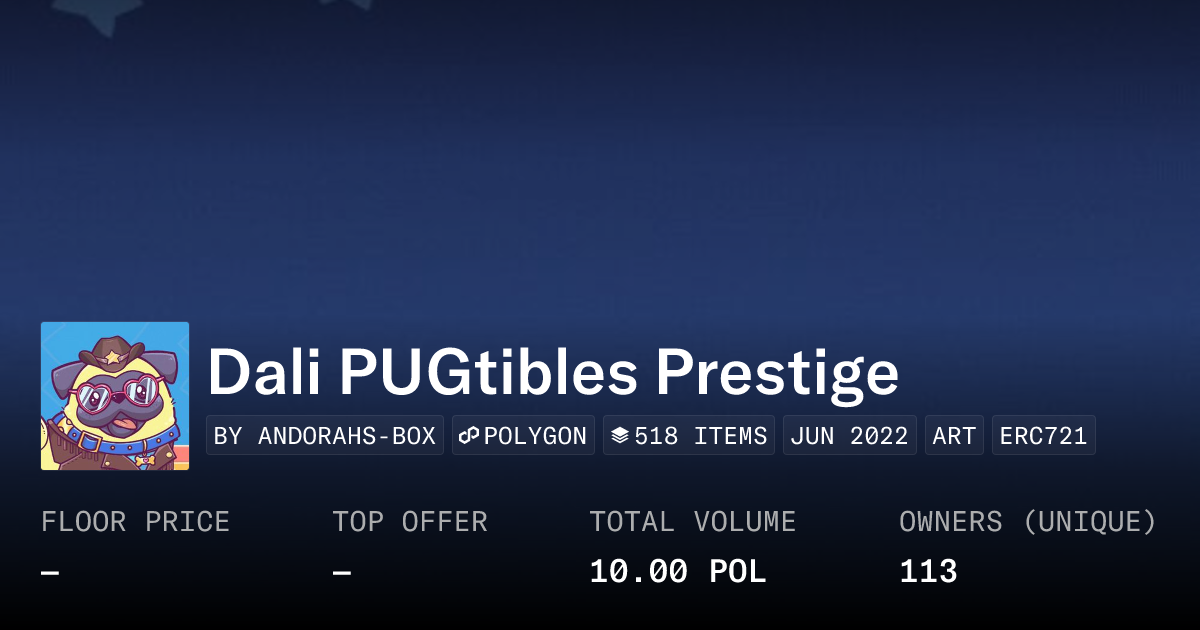Open the Dali PUGtibles Prestige title
This screenshot has width=1200, height=630.
[x=553, y=373]
